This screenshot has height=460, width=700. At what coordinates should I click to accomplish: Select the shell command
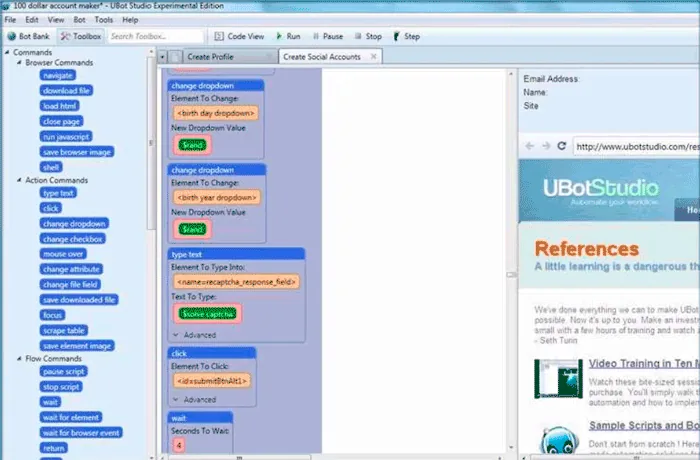[x=51, y=167]
